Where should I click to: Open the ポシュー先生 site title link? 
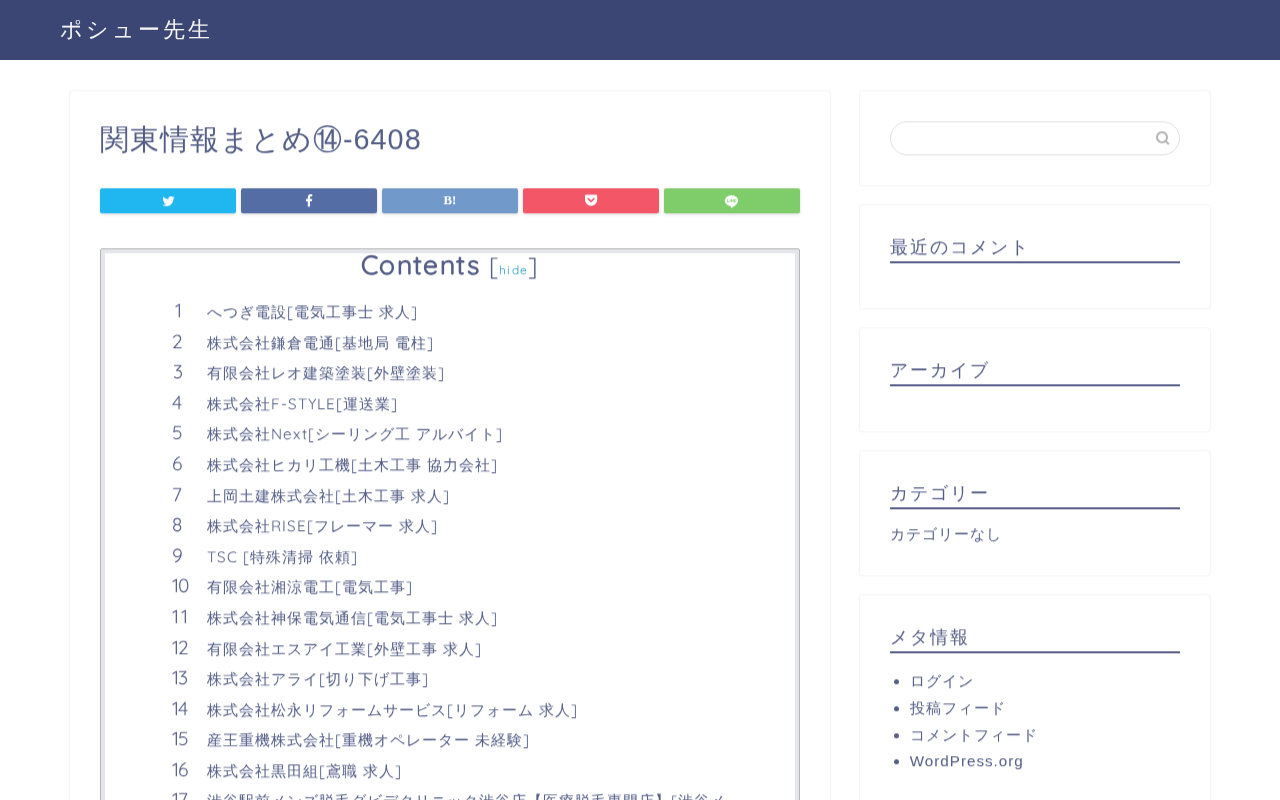click(135, 30)
